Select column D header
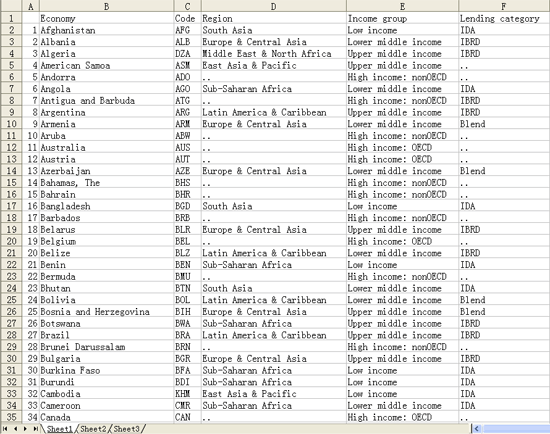This screenshot has width=550, height=434. (274, 6)
